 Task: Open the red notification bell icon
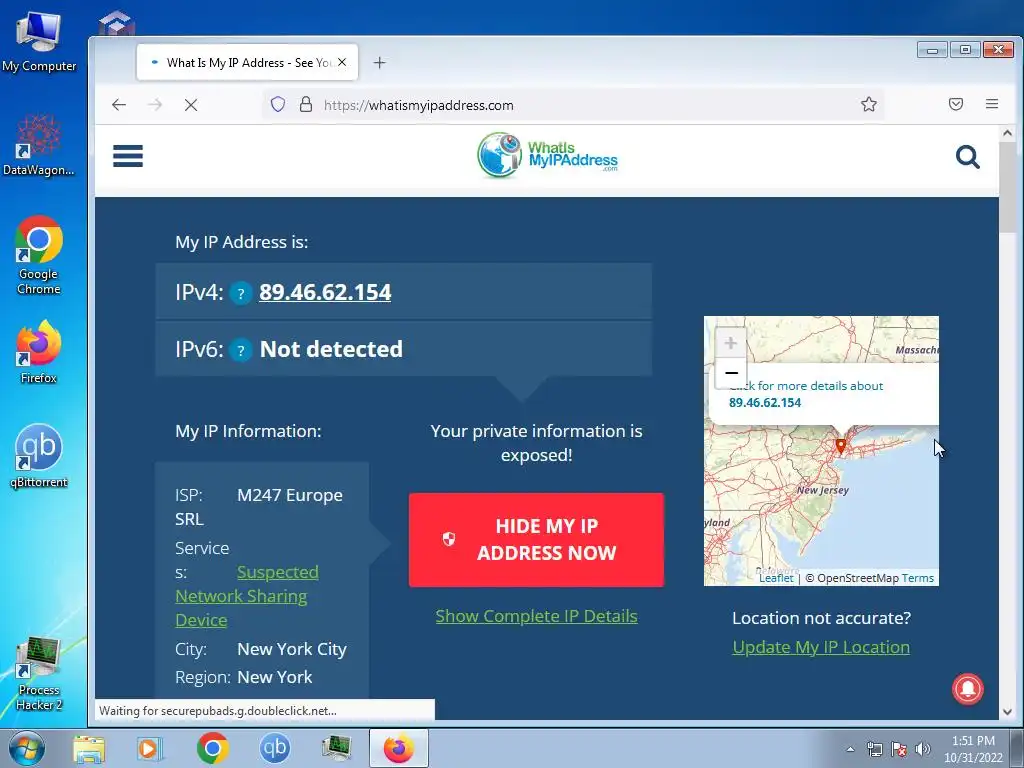tap(967, 689)
